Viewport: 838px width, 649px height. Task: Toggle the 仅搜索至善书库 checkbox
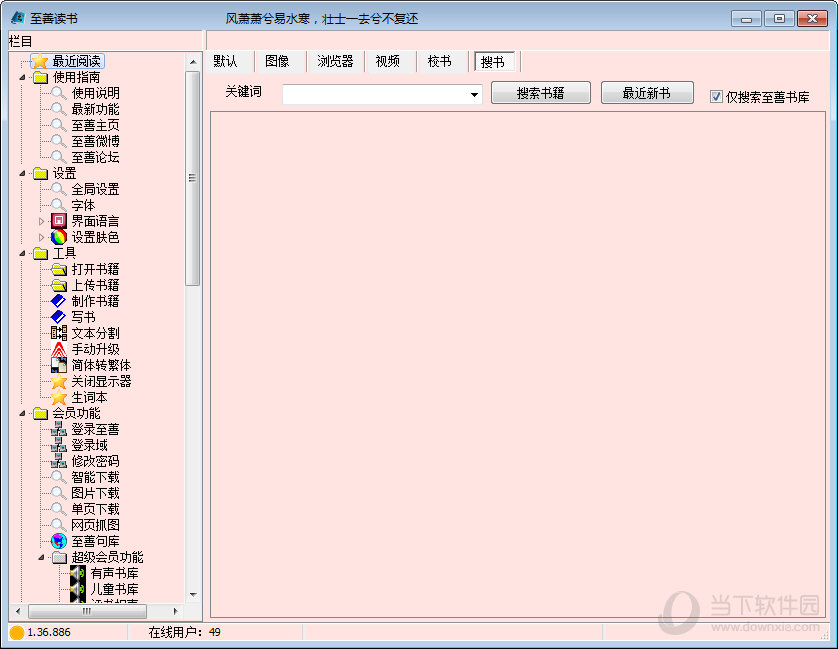[x=716, y=97]
